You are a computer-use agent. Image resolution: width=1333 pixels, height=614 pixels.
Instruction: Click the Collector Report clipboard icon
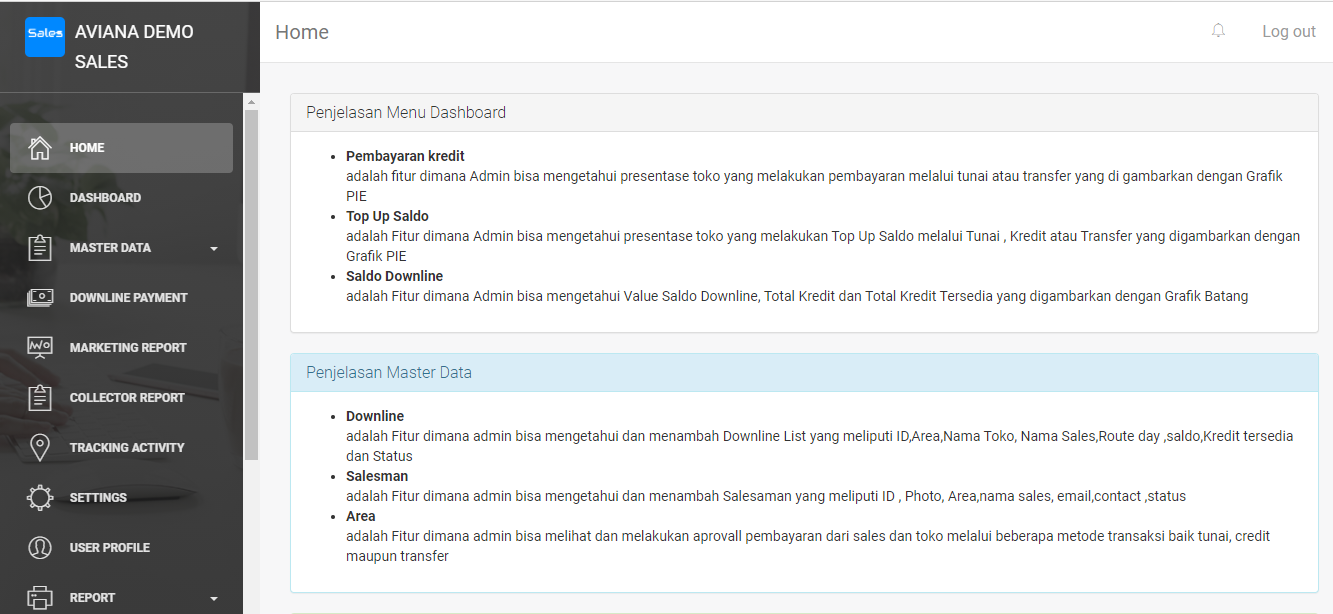(40, 398)
